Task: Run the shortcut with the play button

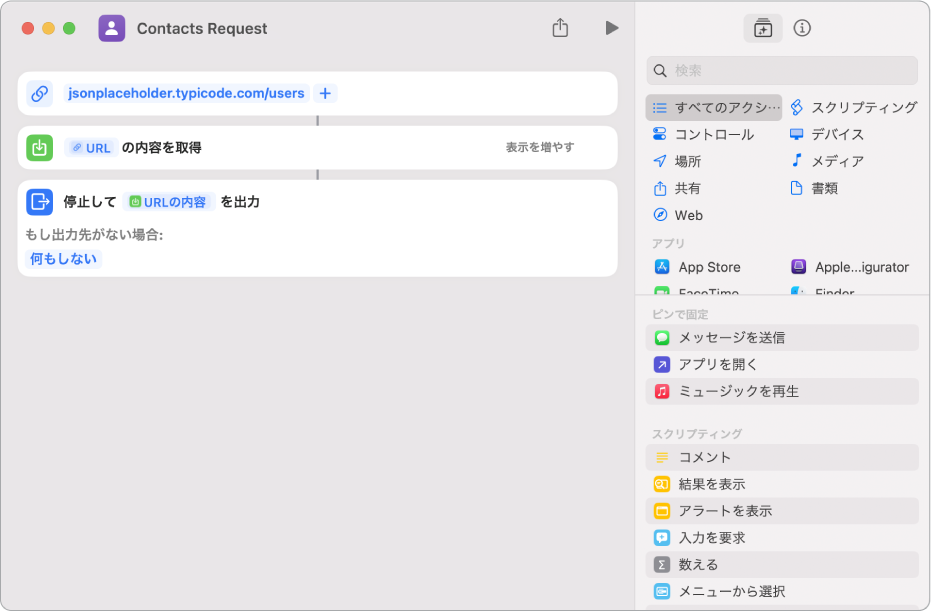Action: pos(612,28)
